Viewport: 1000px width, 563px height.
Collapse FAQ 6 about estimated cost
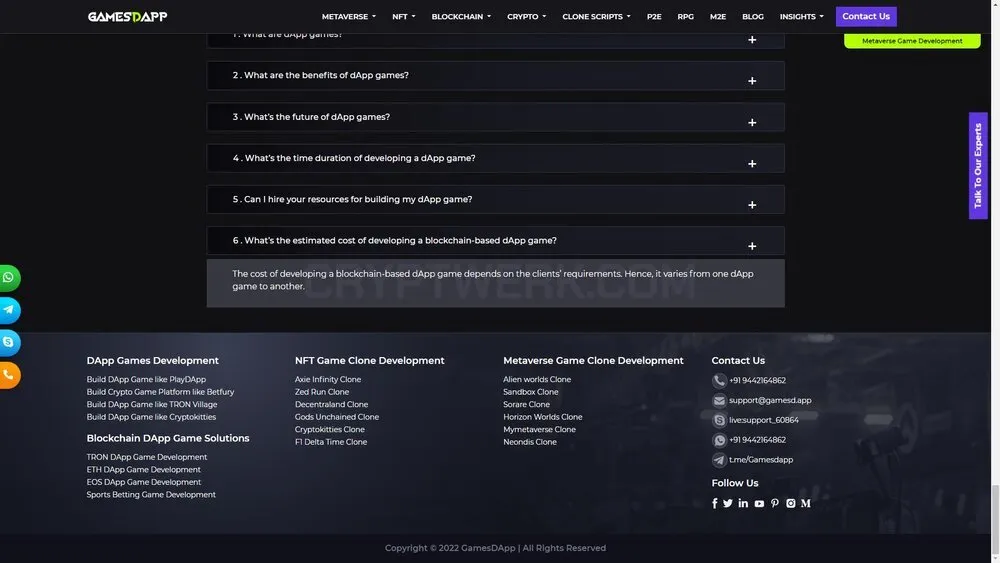point(496,241)
